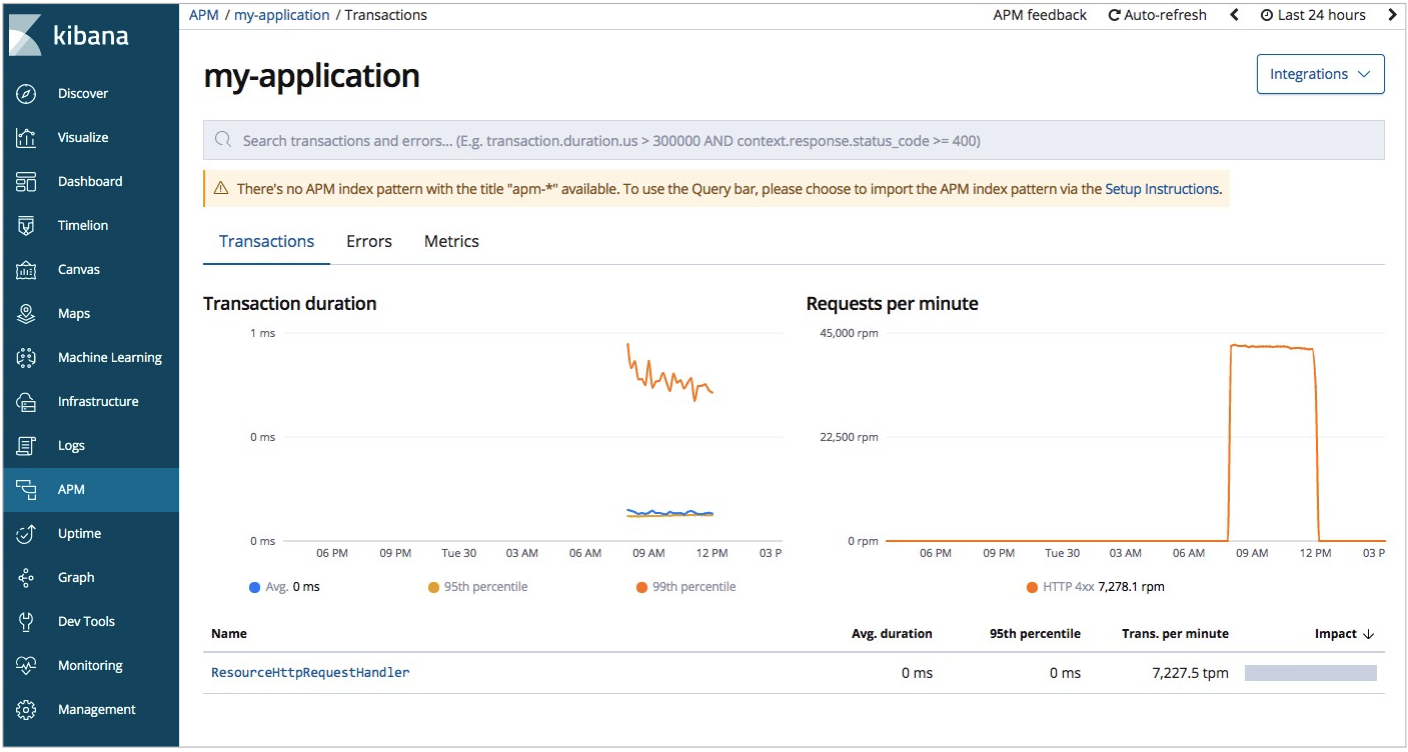Click the transactions search query bar
Viewport: 1408px width, 752px height.
coord(793,141)
